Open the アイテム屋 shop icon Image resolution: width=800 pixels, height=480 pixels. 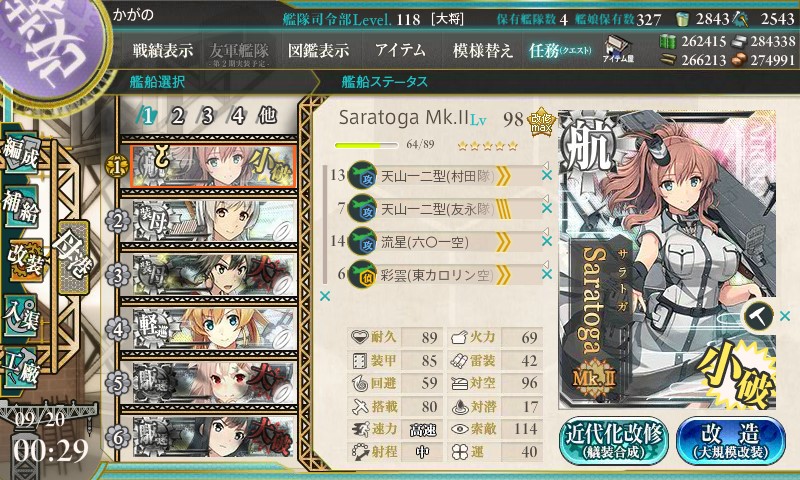pyautogui.click(x=618, y=49)
